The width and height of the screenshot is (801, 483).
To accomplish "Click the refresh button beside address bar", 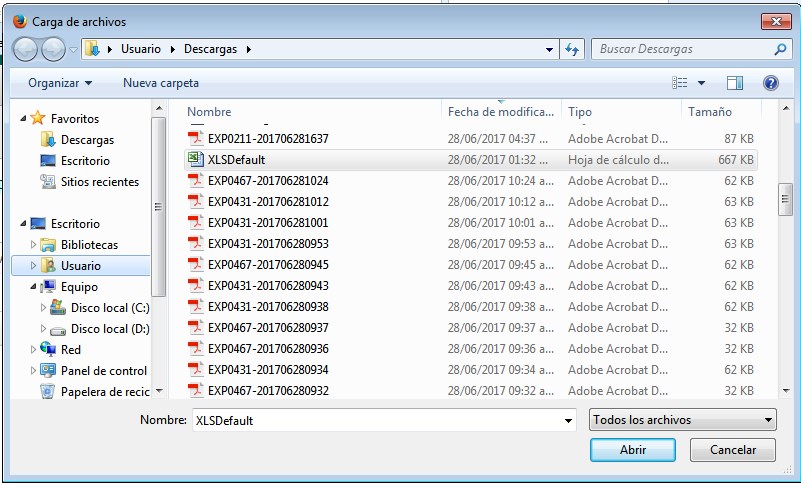I will (573, 49).
